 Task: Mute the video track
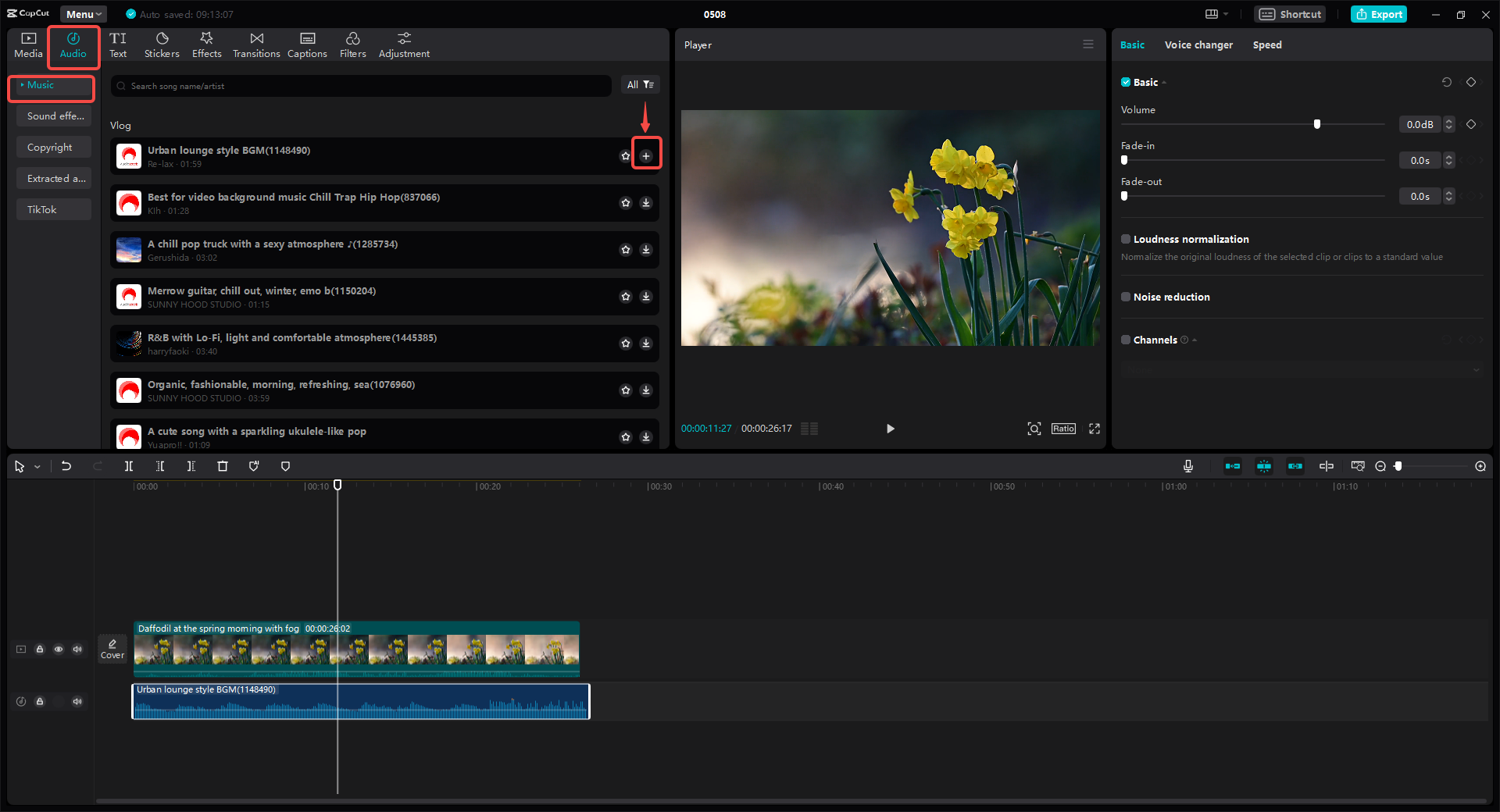(x=77, y=649)
